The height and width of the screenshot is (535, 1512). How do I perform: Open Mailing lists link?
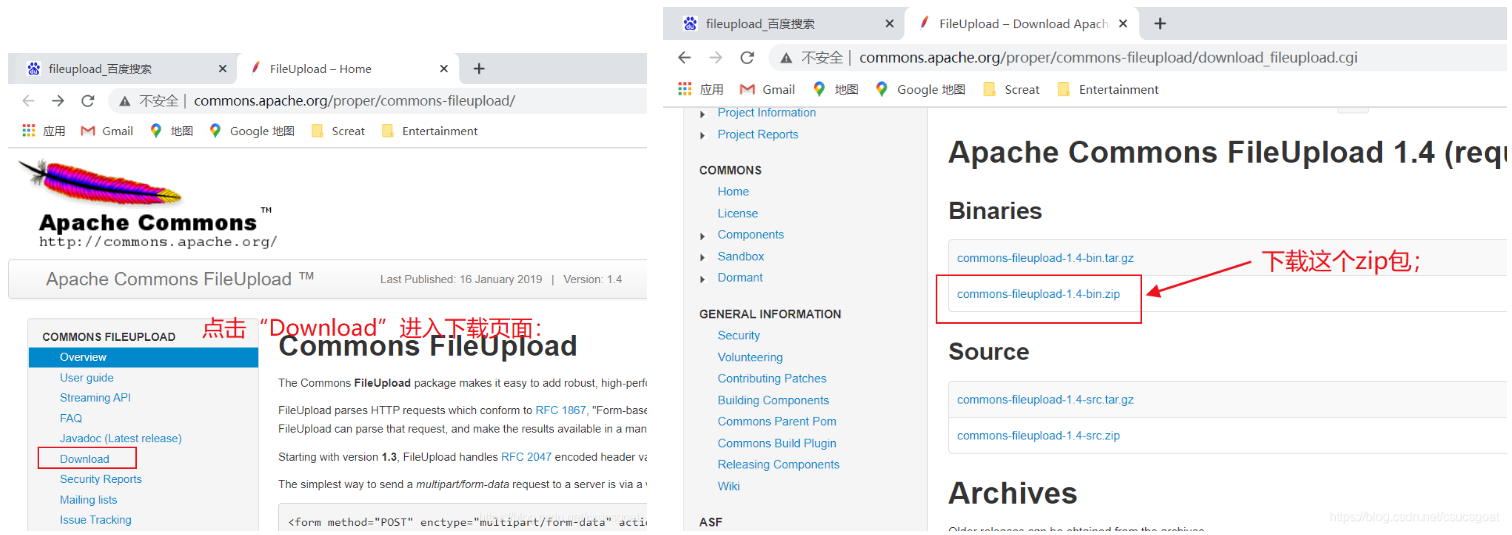pyautogui.click(x=88, y=500)
